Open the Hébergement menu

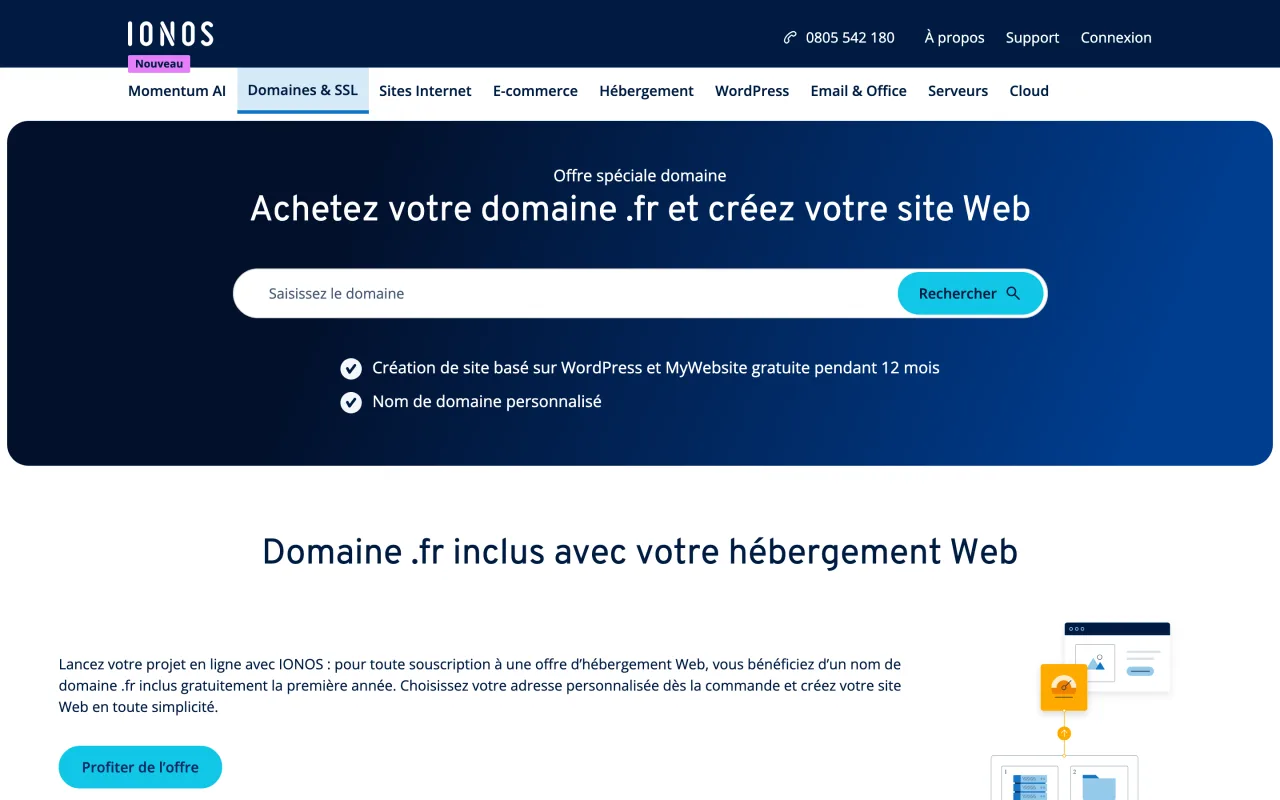646,91
